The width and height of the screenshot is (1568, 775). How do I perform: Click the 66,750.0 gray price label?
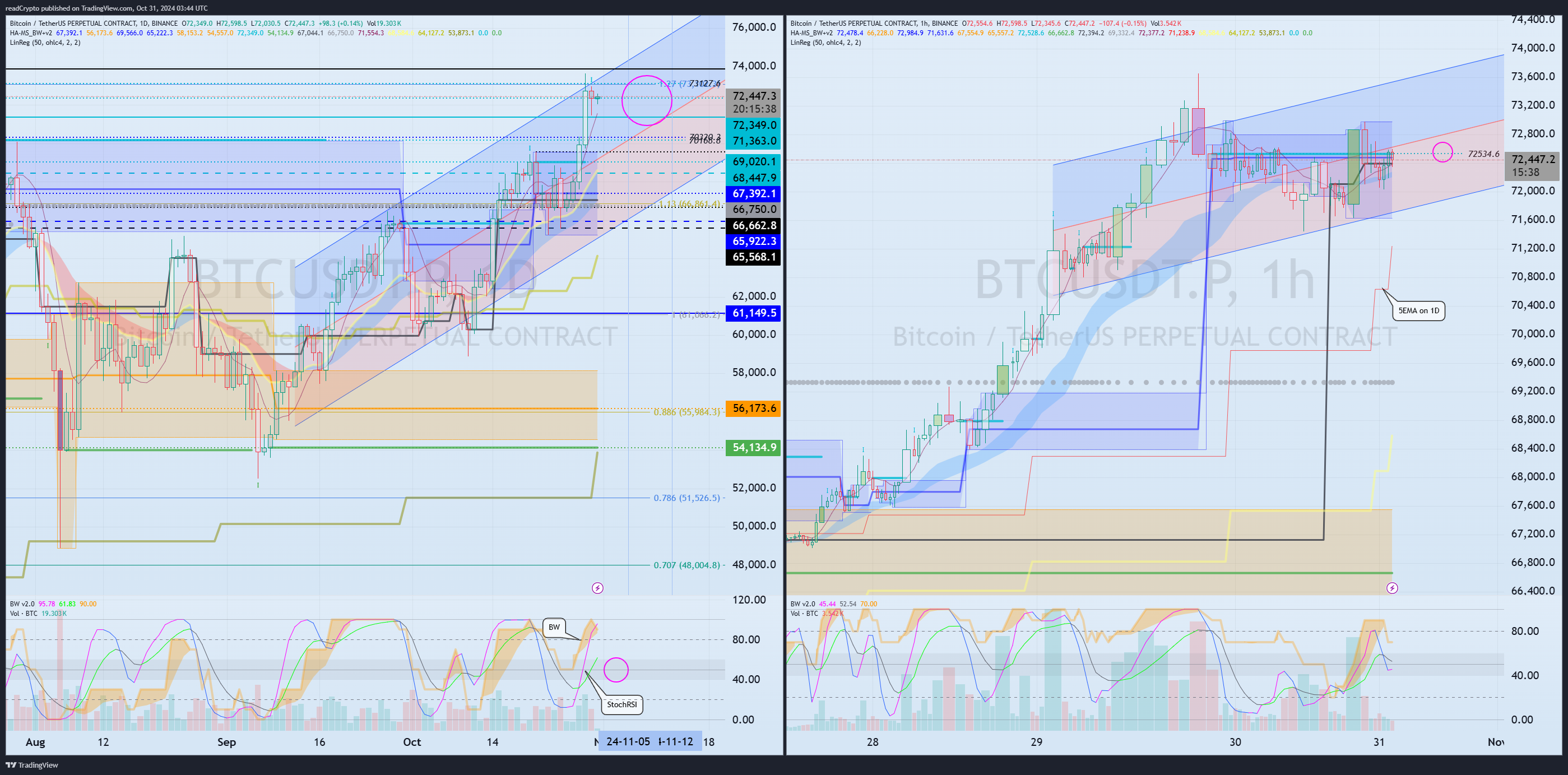click(754, 210)
